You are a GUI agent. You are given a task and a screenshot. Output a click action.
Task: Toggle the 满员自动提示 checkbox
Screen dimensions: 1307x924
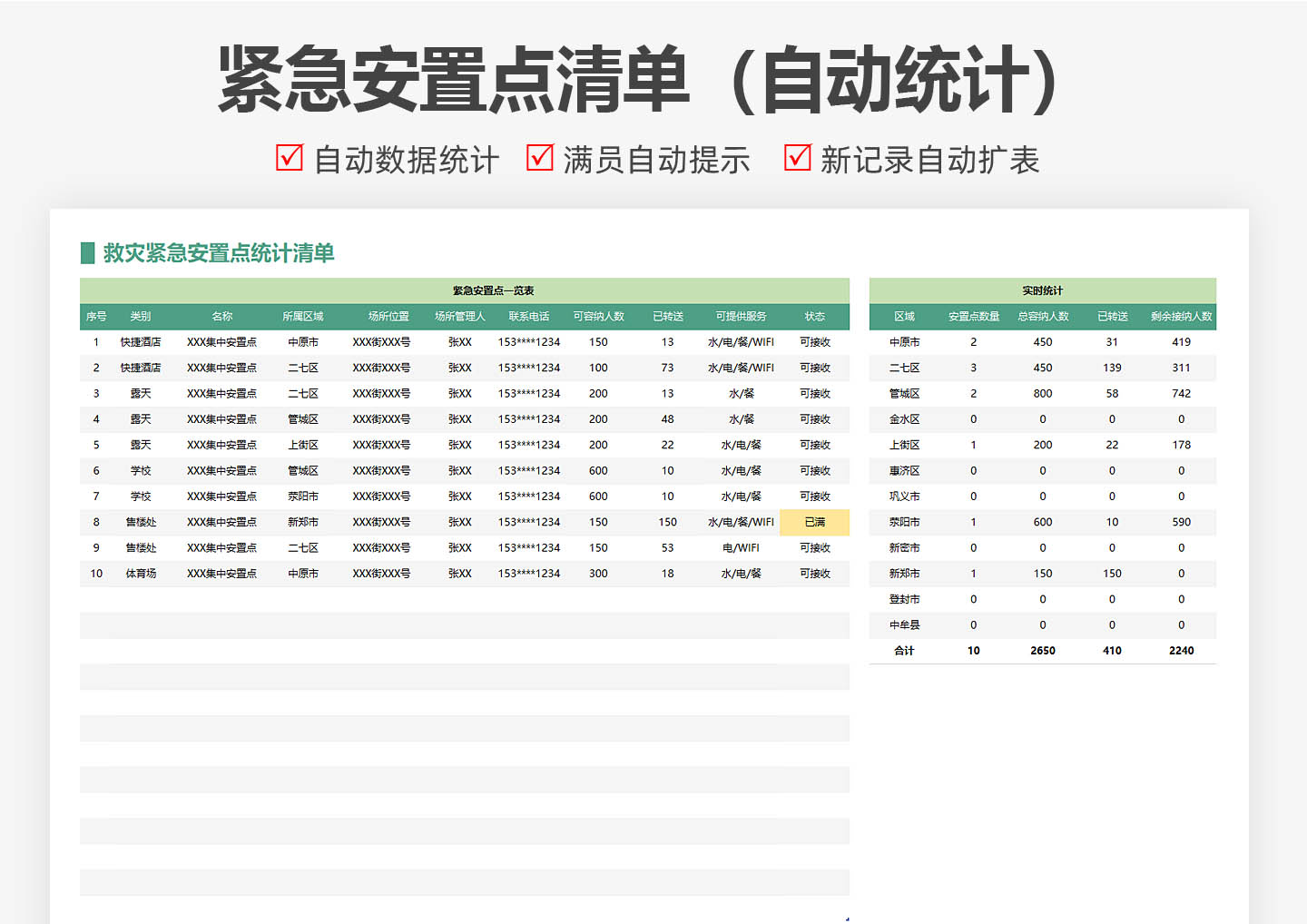click(x=542, y=158)
